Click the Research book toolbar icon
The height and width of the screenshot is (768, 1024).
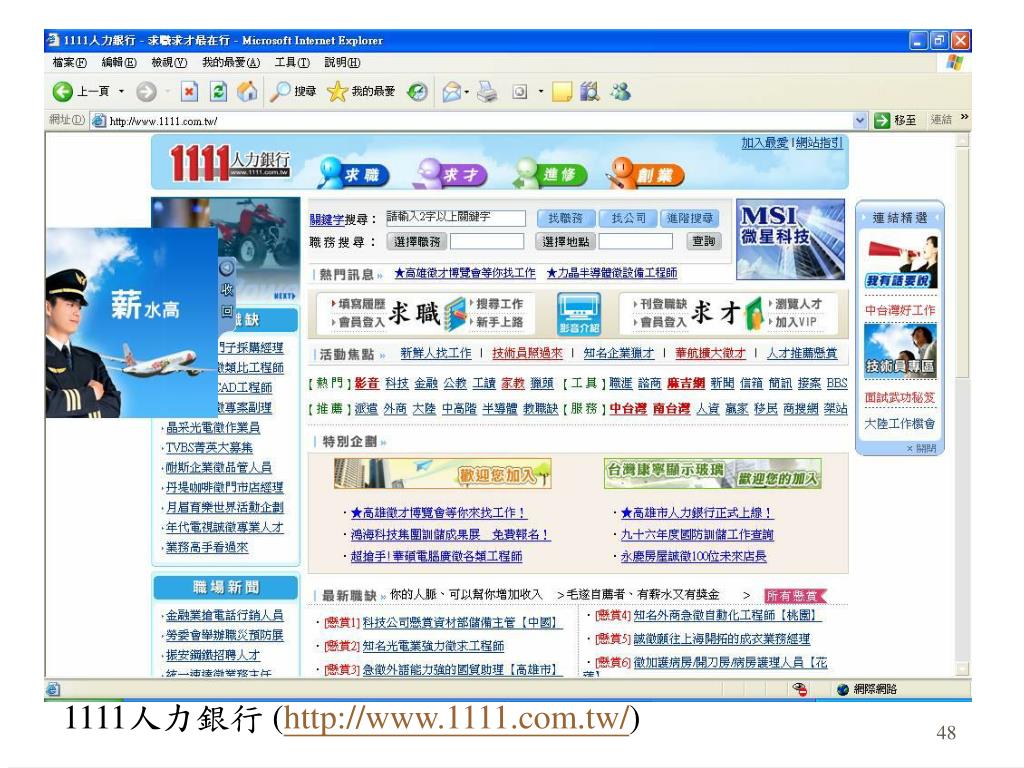click(x=590, y=91)
